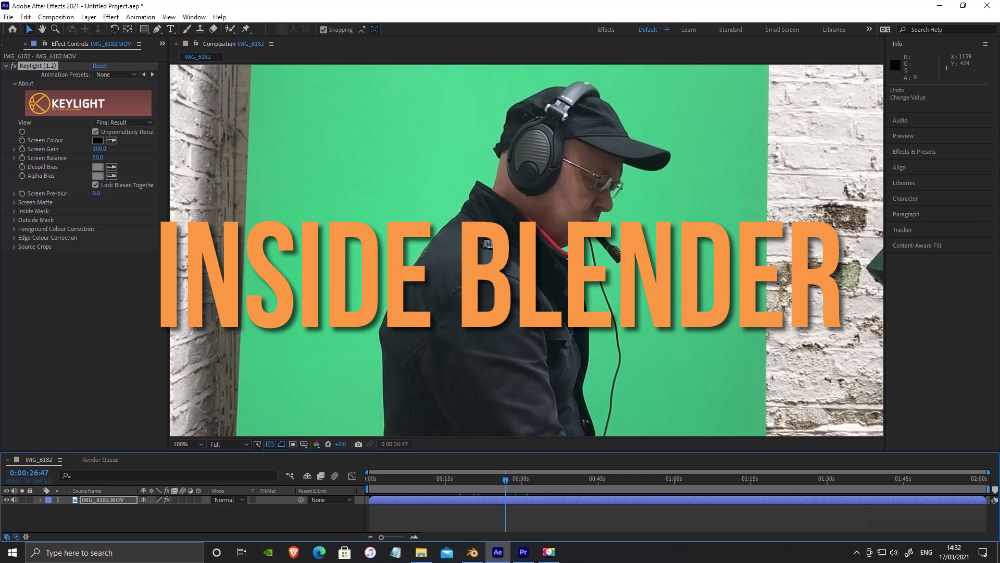
Task: Select the Clone Stamp tool
Action: 200,29
